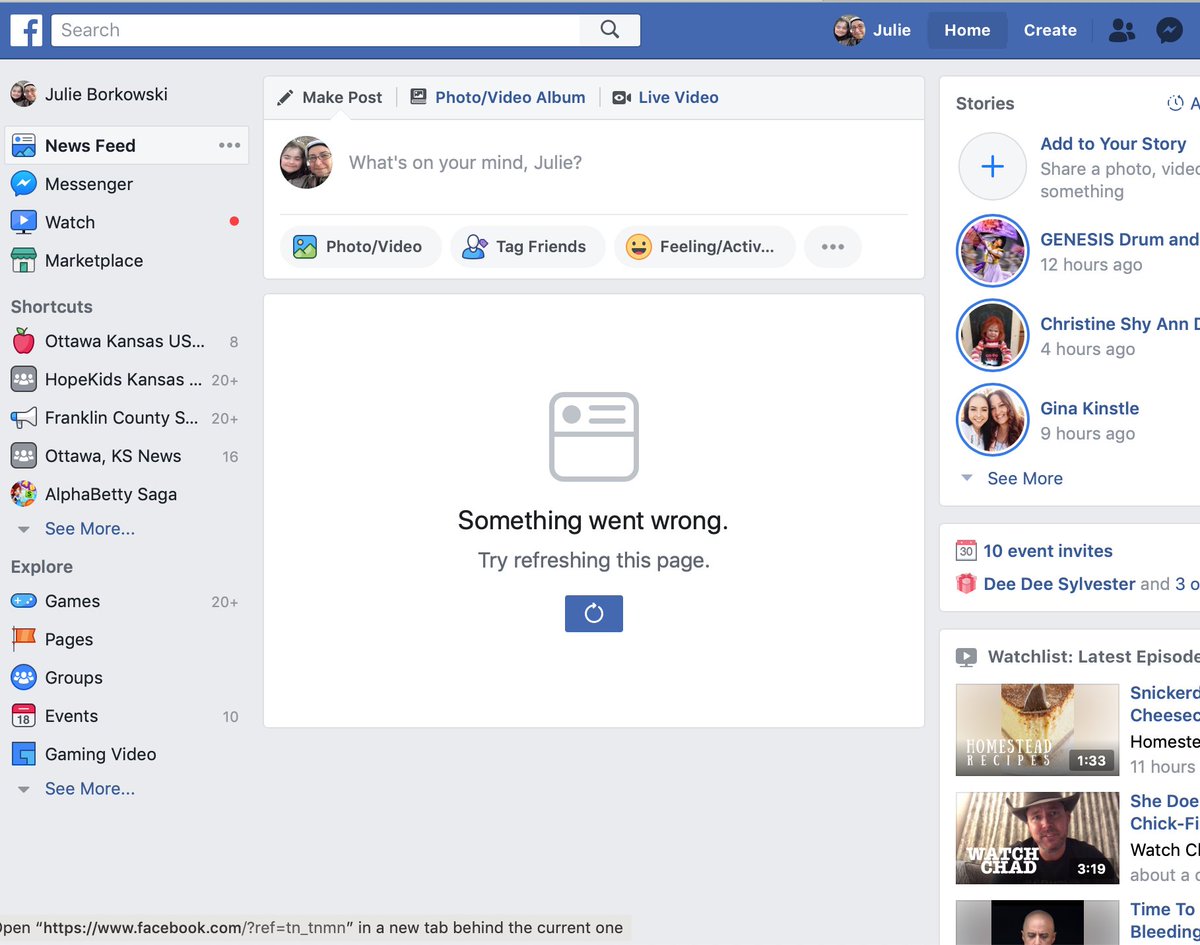Open Julie Borkowski profile link in sidebar

[106, 94]
